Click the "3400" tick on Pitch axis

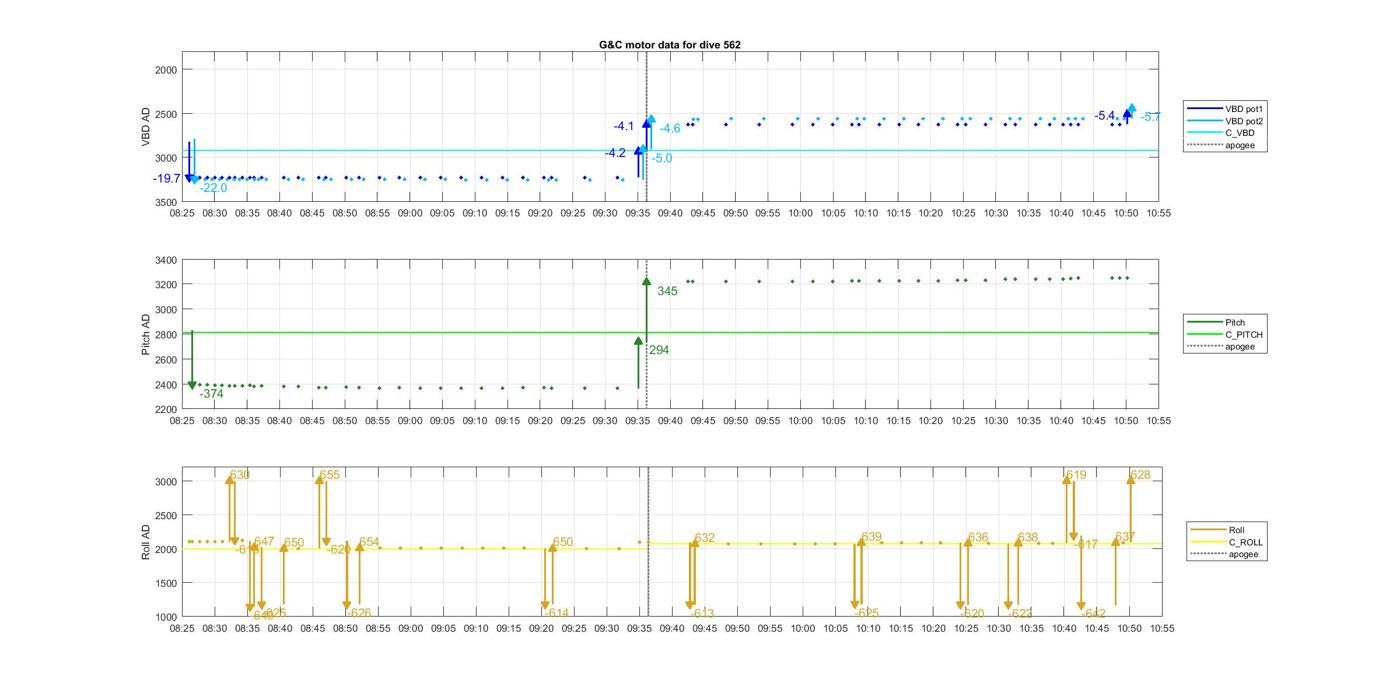tap(166, 260)
